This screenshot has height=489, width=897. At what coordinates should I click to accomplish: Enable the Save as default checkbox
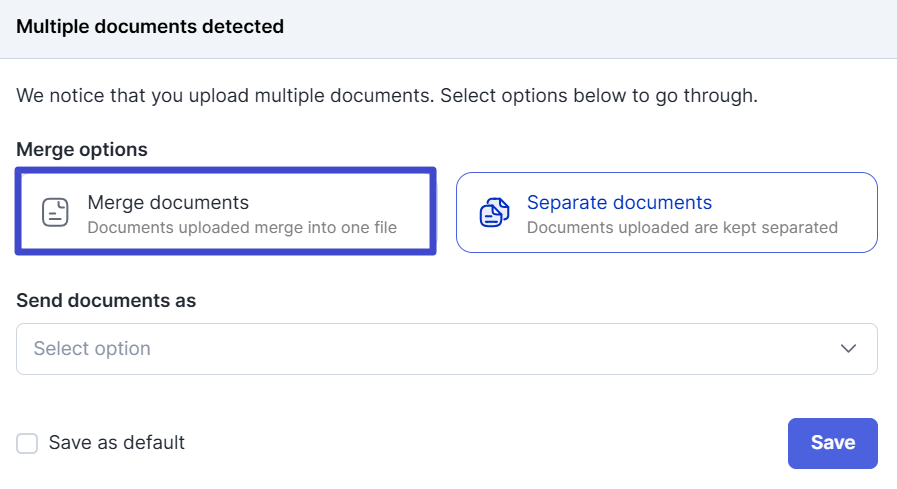pyautogui.click(x=28, y=443)
